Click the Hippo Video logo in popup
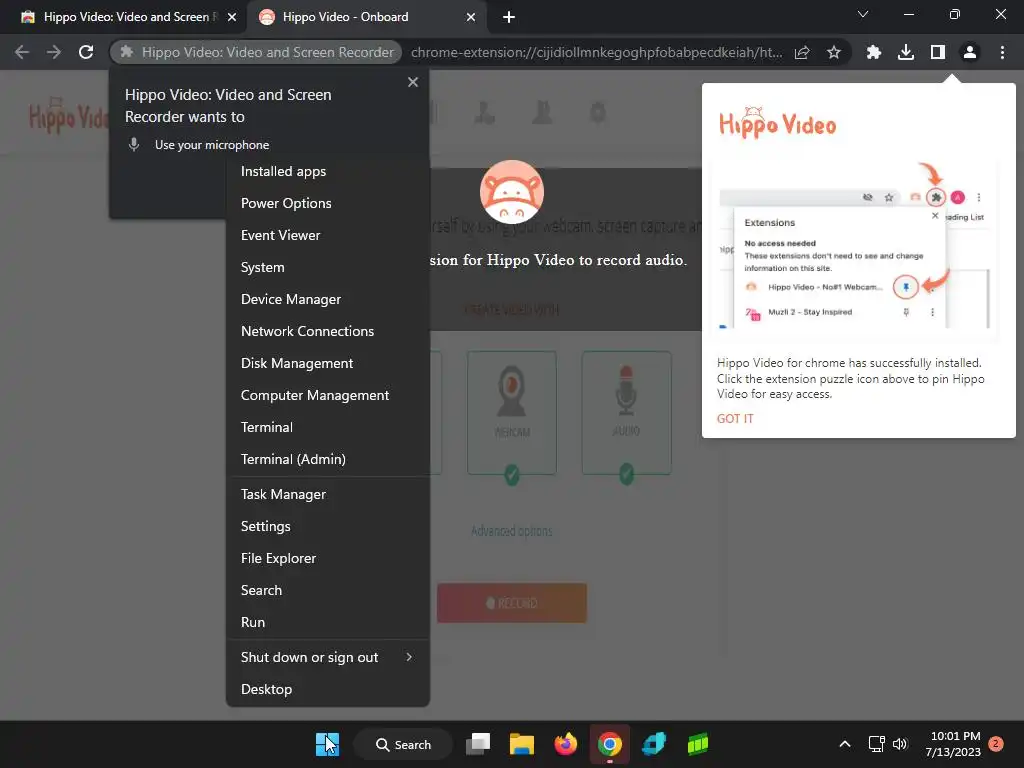Image resolution: width=1024 pixels, height=768 pixels. click(x=777, y=123)
